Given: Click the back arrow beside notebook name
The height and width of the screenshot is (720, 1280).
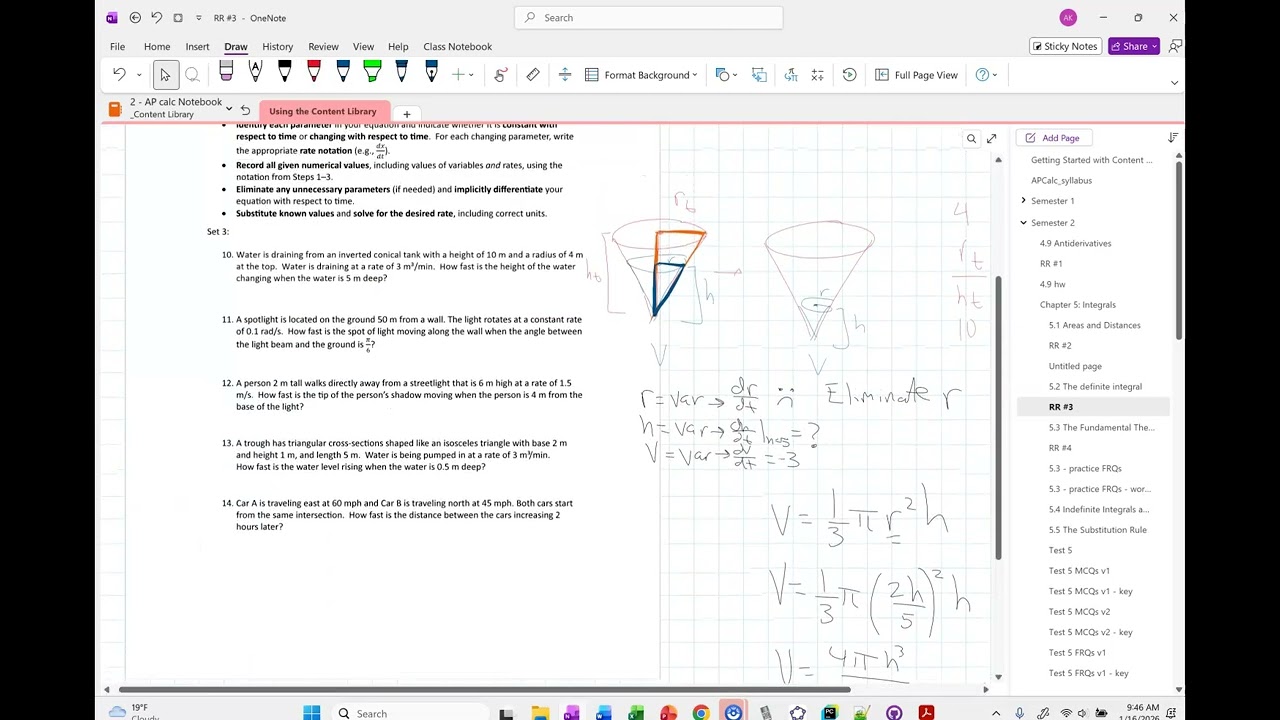Looking at the screenshot, I should click(245, 110).
